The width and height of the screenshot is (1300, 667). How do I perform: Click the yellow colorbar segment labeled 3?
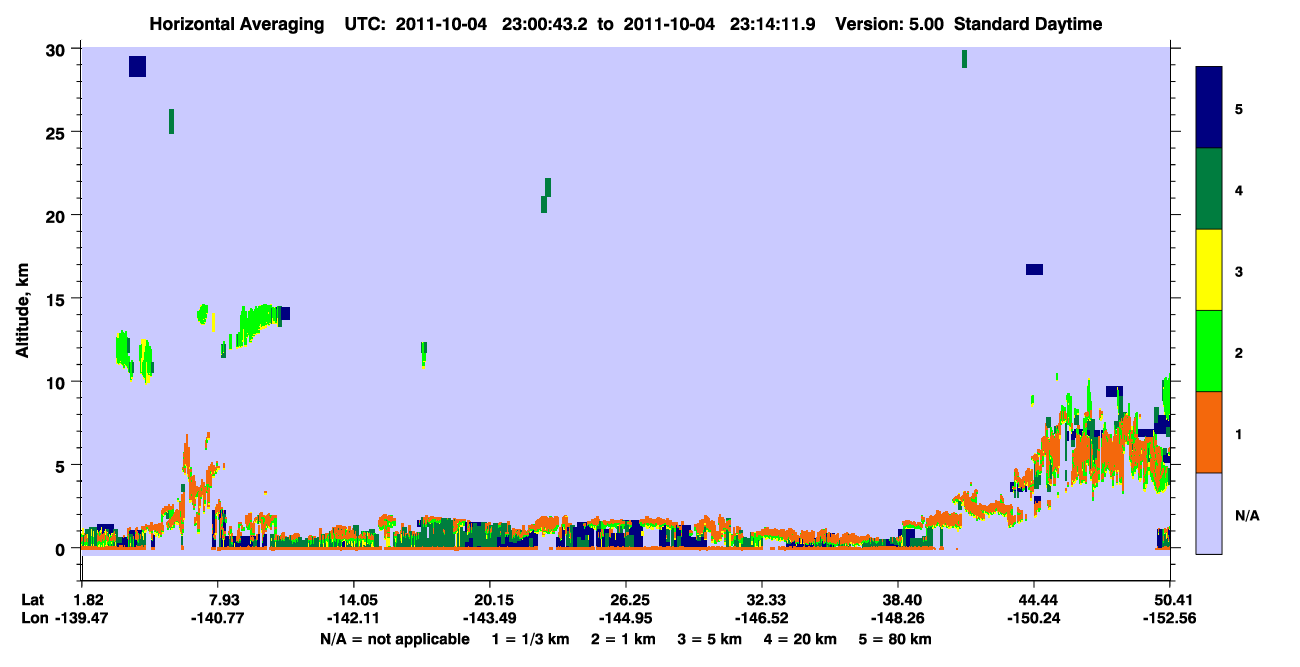click(x=1209, y=270)
